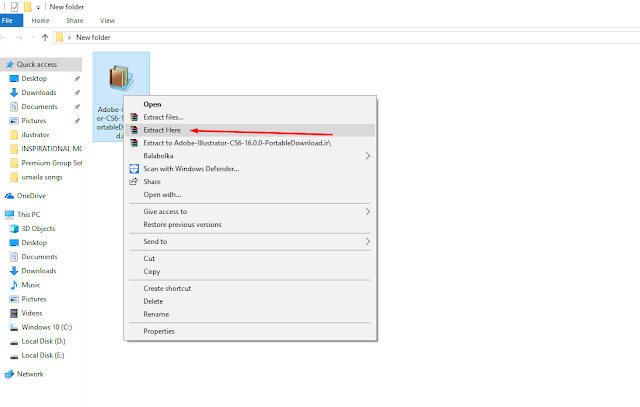Click the address bar path chevron
Screen dimensions: 640x407
point(69,38)
